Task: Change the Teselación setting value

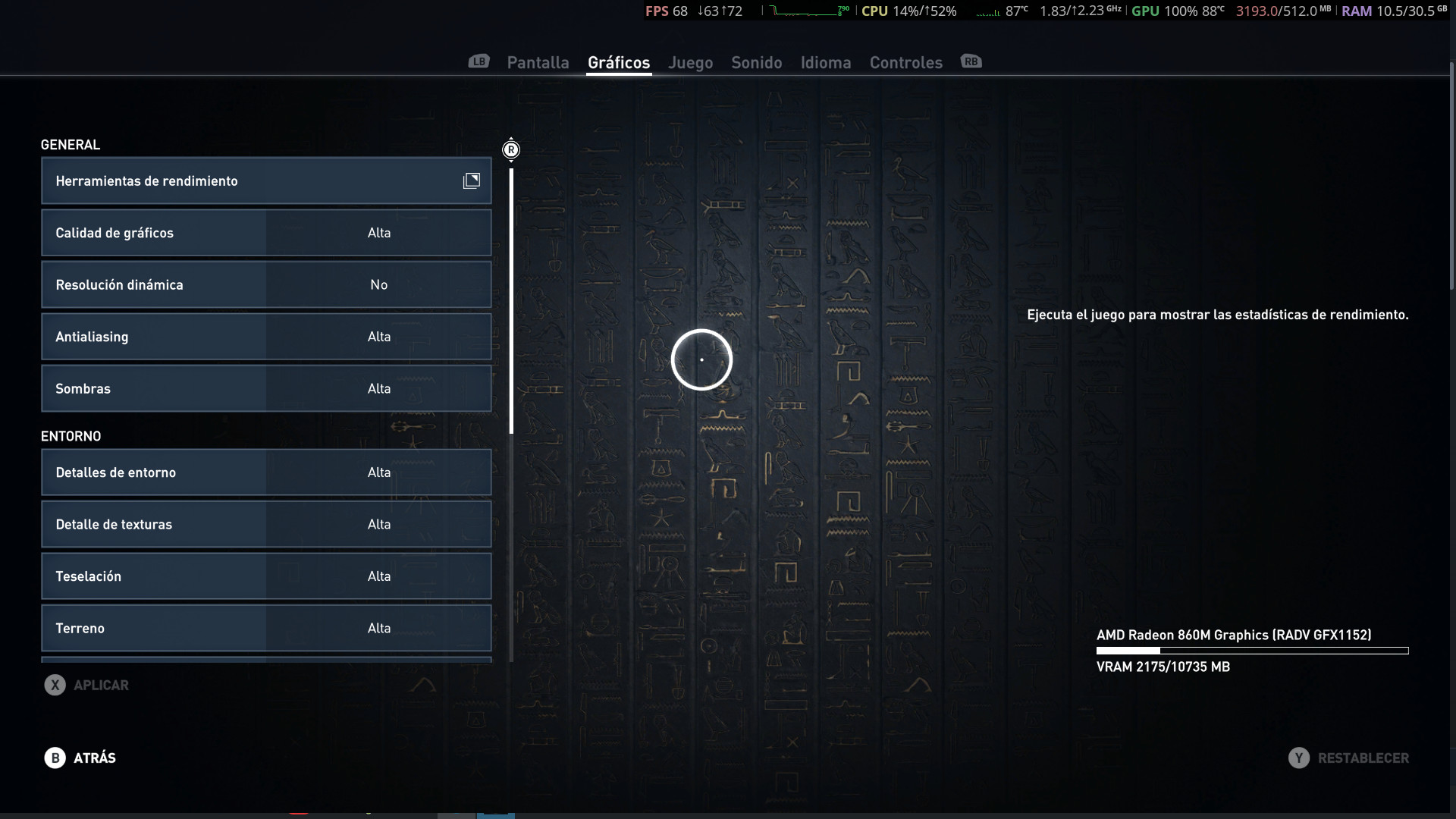Action: (x=378, y=576)
